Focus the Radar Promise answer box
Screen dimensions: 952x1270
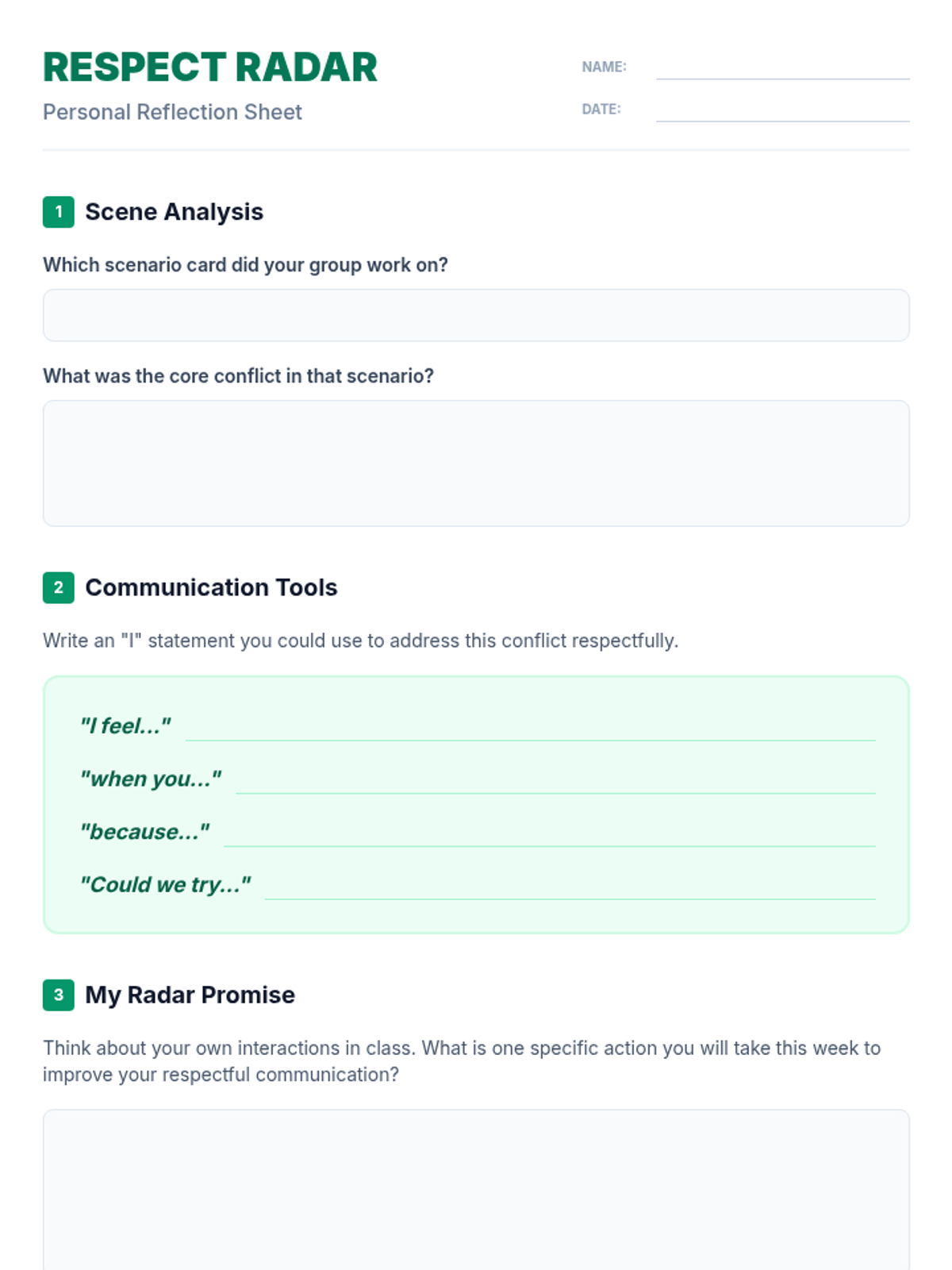click(476, 1189)
